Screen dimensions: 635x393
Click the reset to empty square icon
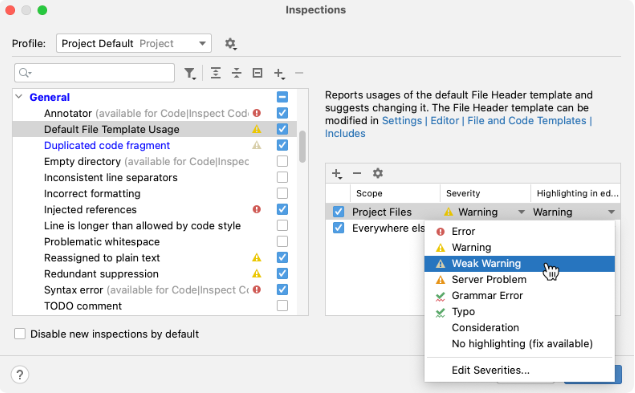pyautogui.click(x=258, y=73)
